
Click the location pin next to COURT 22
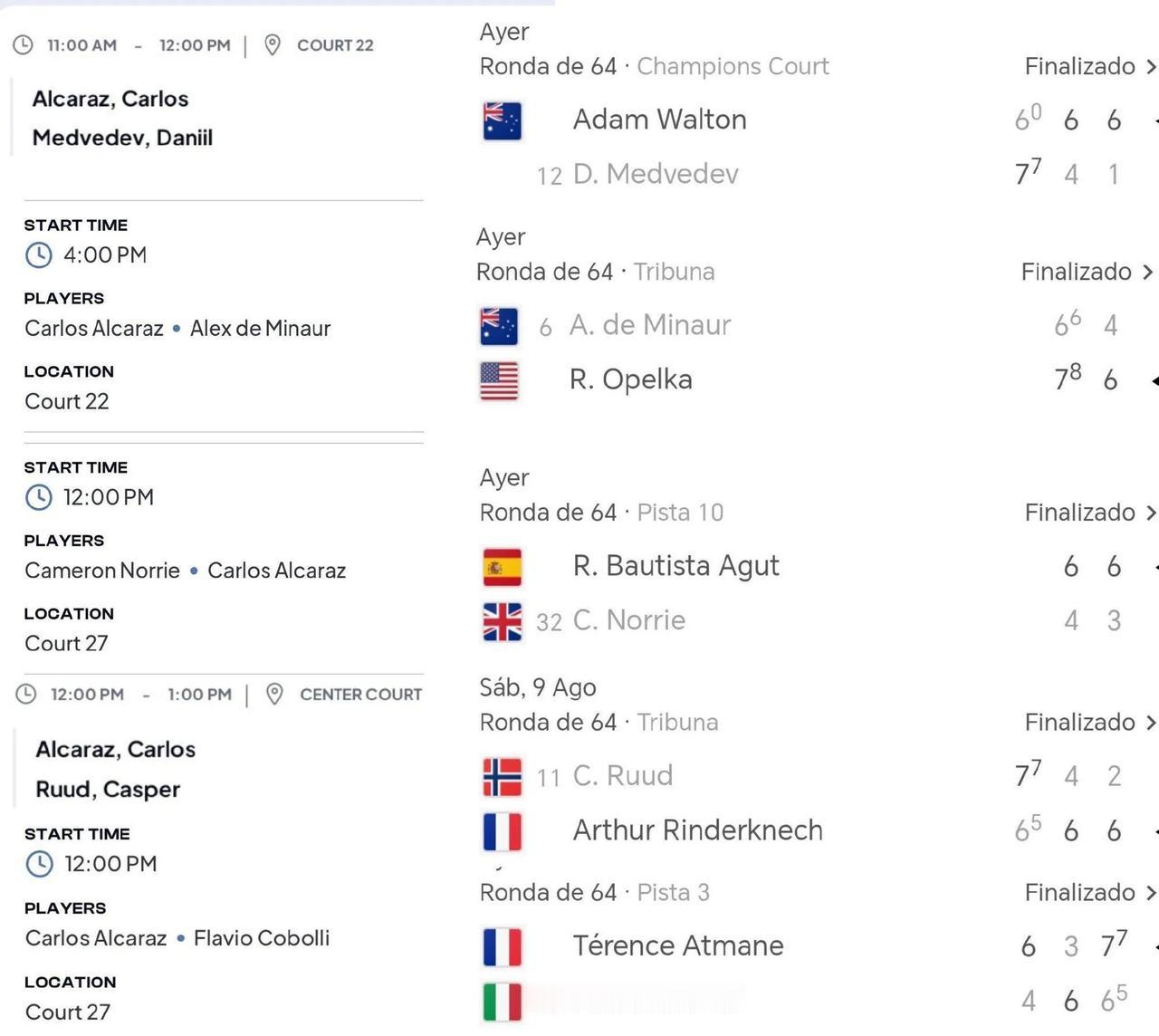pyautogui.click(x=273, y=45)
